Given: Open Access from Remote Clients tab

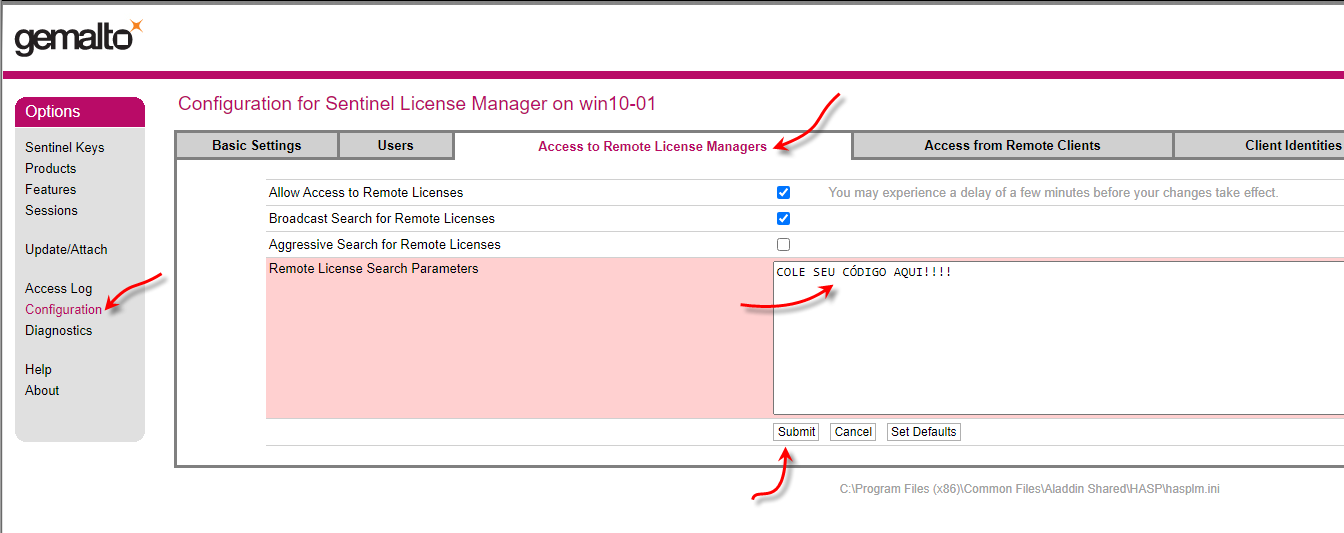Looking at the screenshot, I should click(1012, 145).
